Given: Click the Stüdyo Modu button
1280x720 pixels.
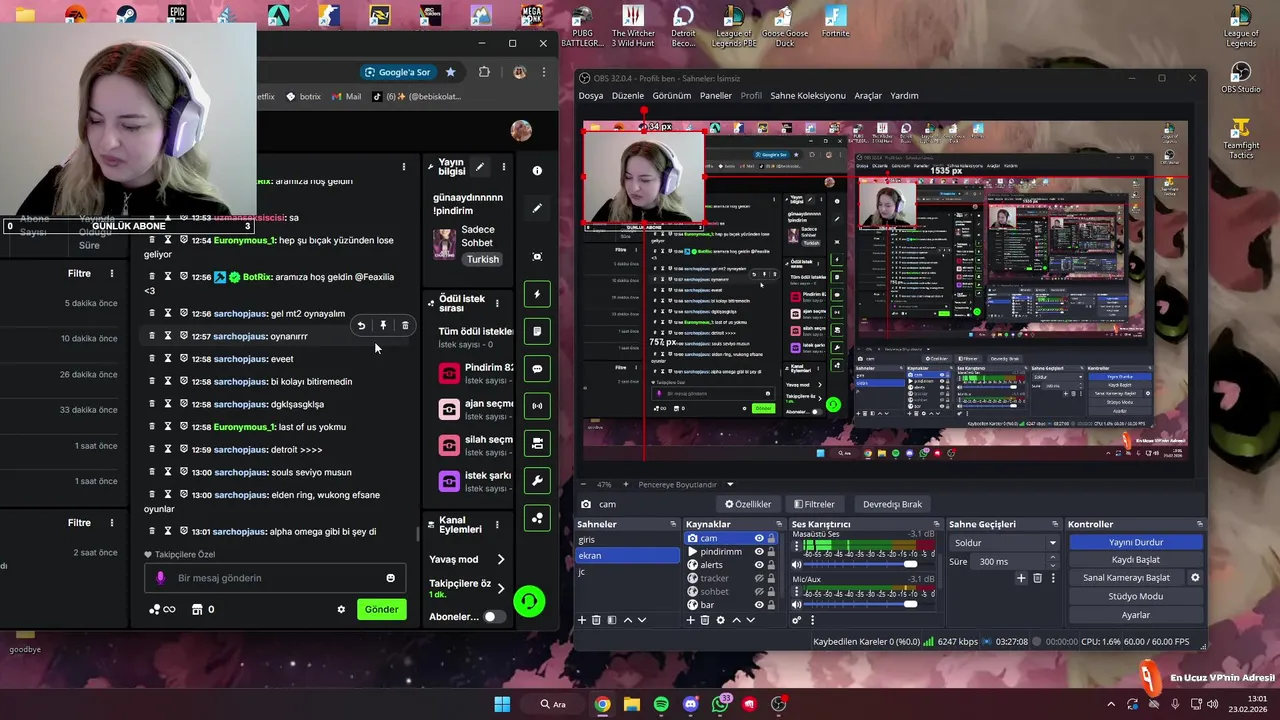Looking at the screenshot, I should click(x=1136, y=596).
